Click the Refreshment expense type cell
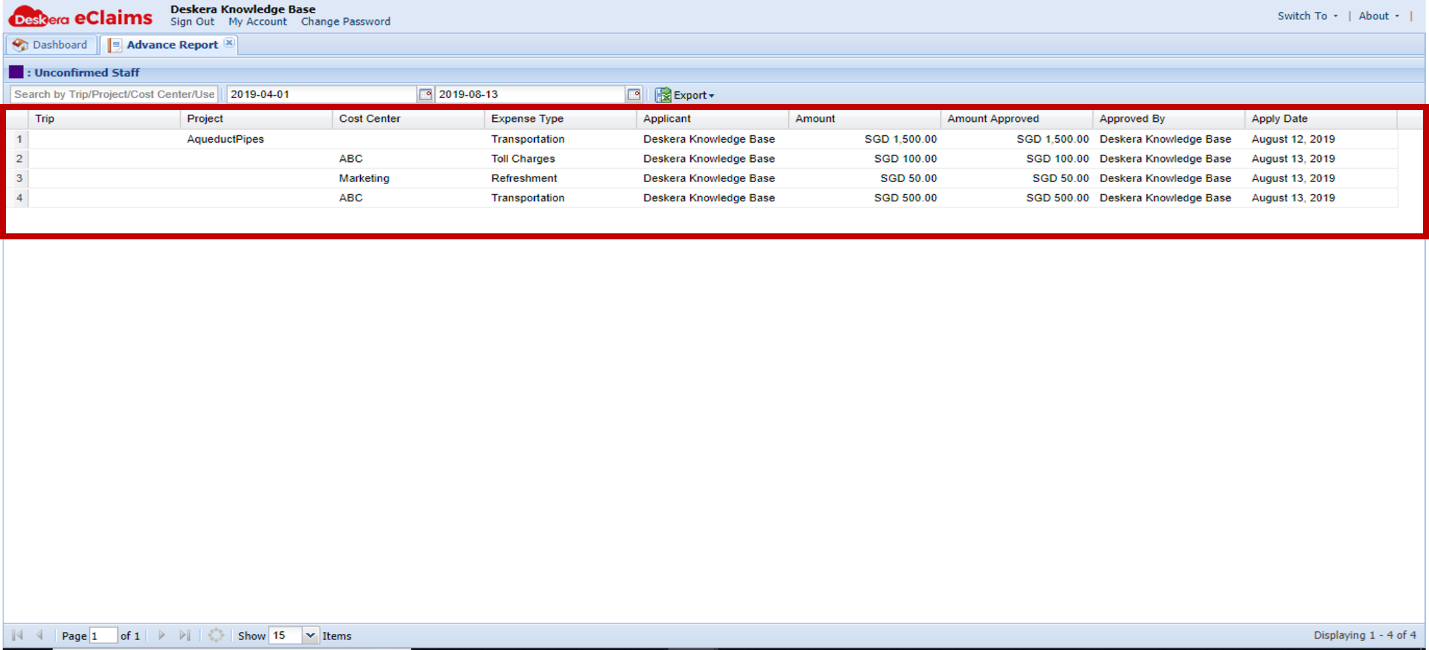 pos(560,178)
